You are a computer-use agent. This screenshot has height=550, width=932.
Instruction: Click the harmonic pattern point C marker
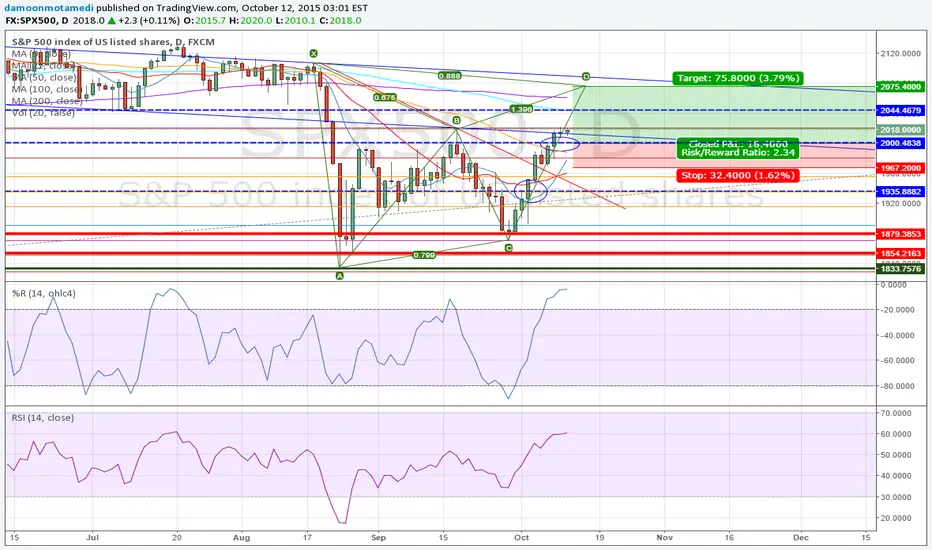point(508,248)
